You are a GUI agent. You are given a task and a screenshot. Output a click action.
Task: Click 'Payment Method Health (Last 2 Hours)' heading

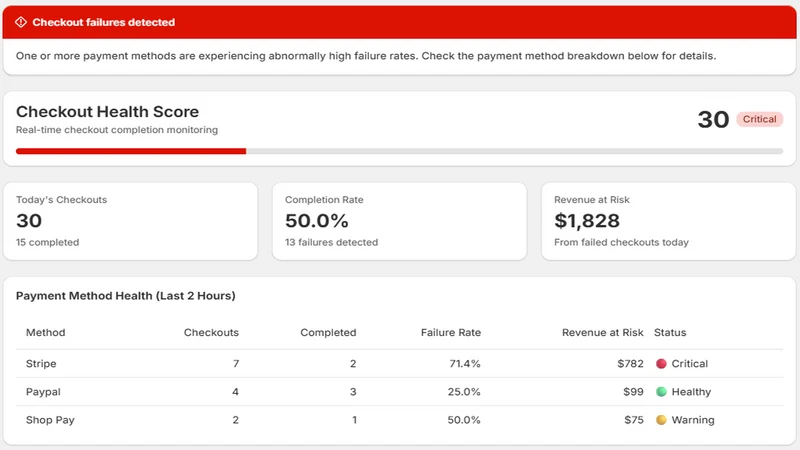click(x=126, y=296)
